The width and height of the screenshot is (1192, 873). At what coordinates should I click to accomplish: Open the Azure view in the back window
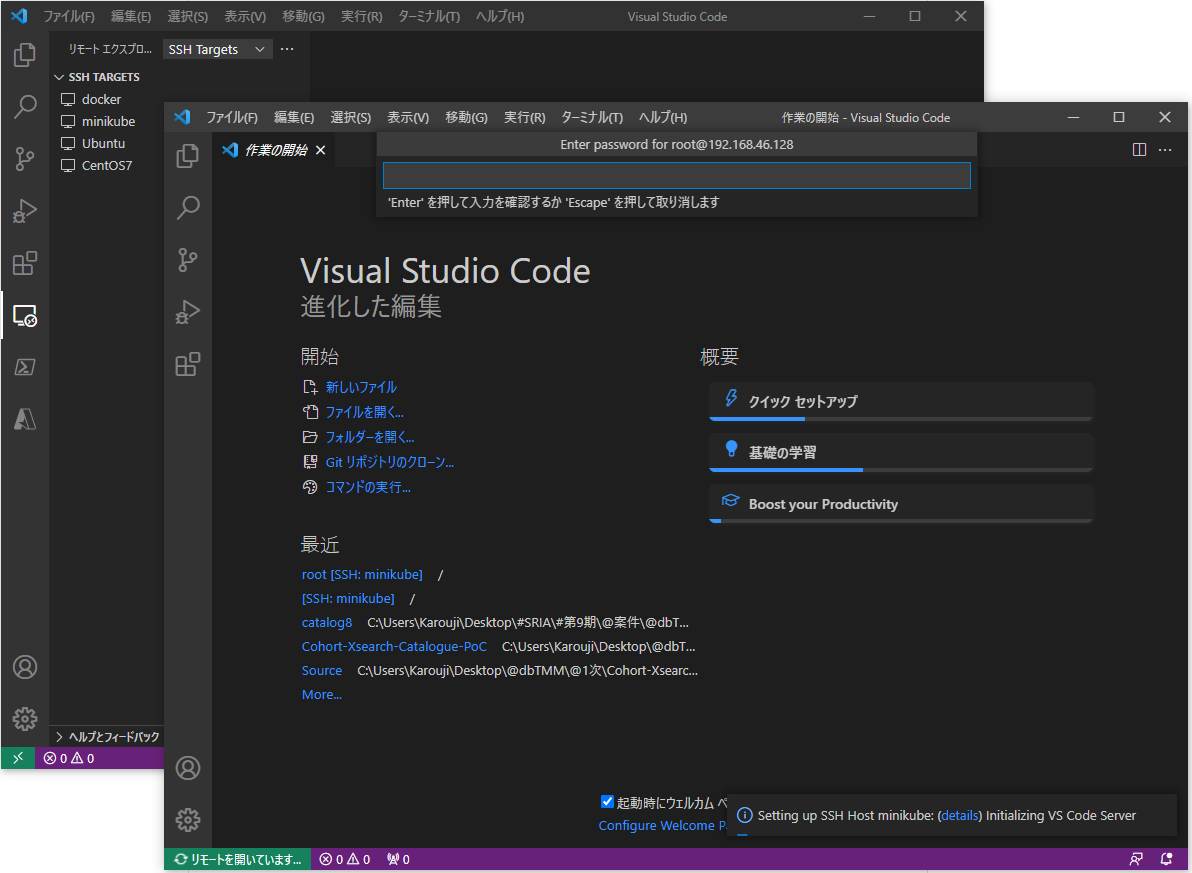click(25, 419)
